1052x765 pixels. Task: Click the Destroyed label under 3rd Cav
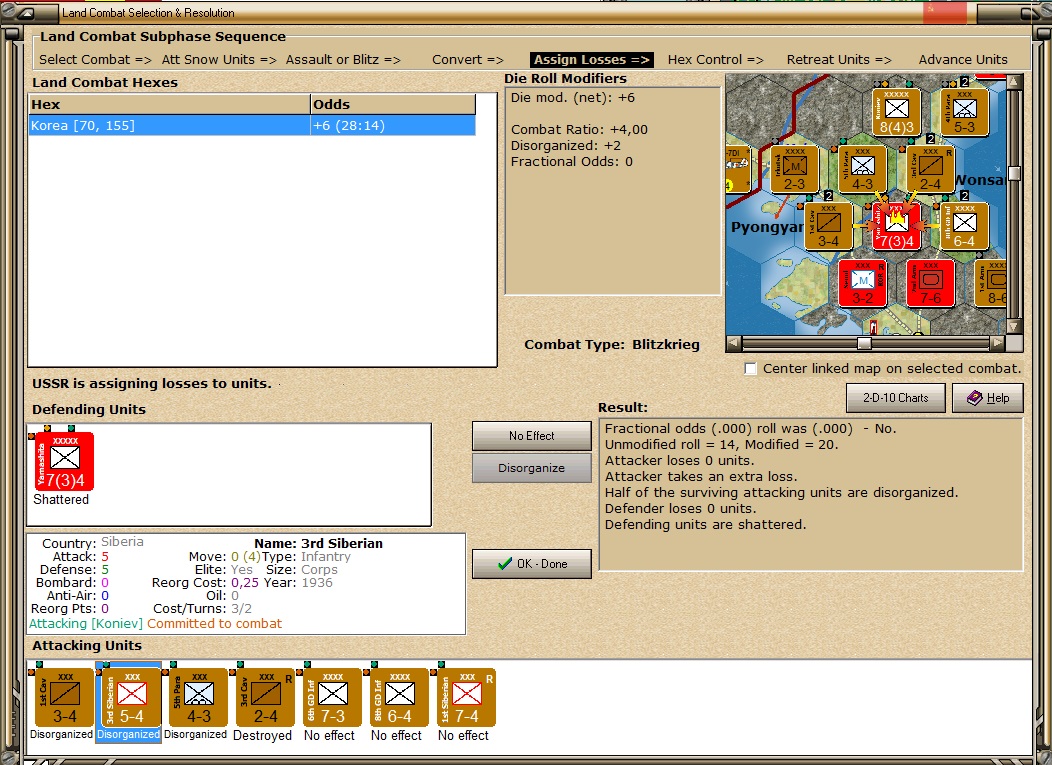pos(262,735)
